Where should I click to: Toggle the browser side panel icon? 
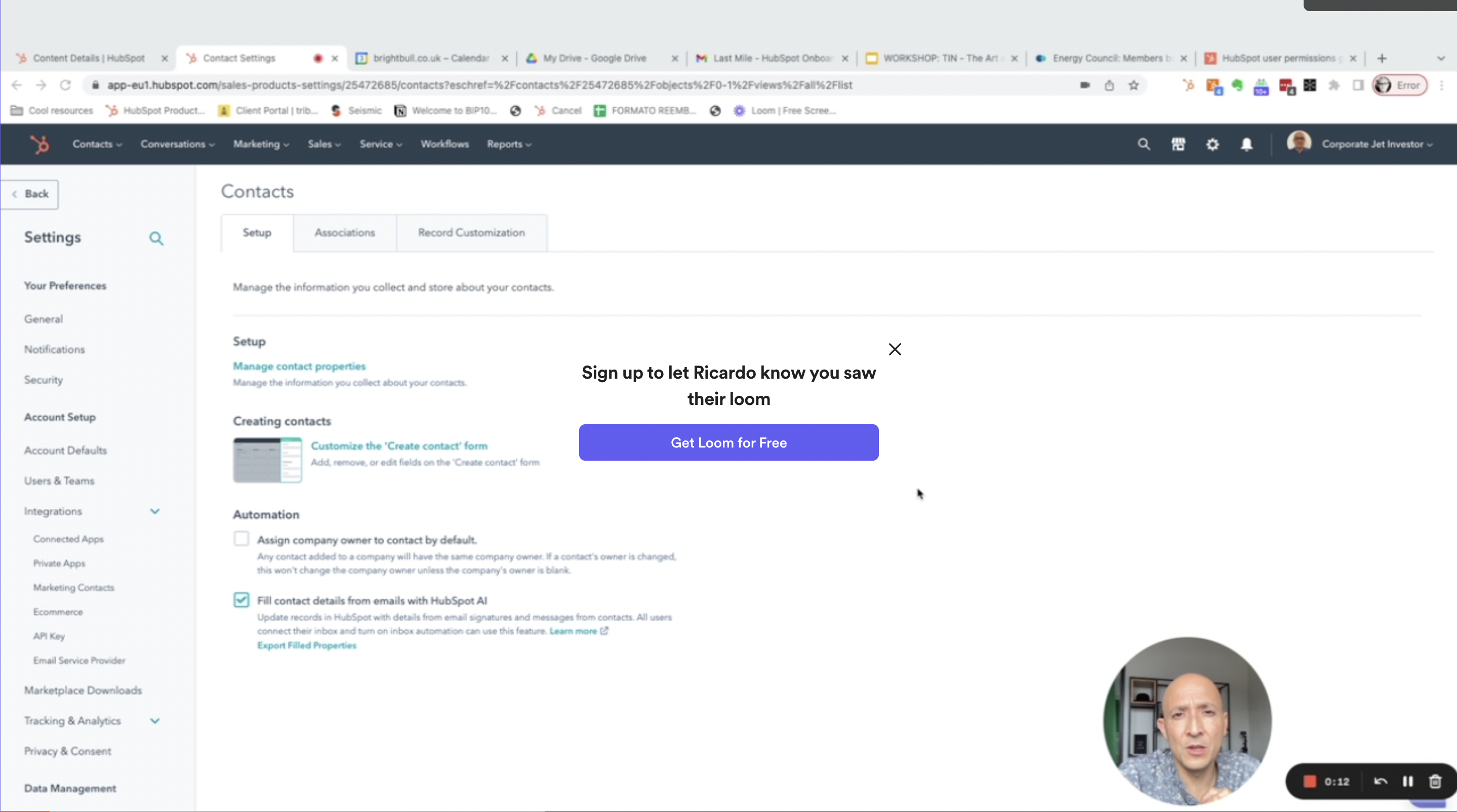tap(1358, 85)
